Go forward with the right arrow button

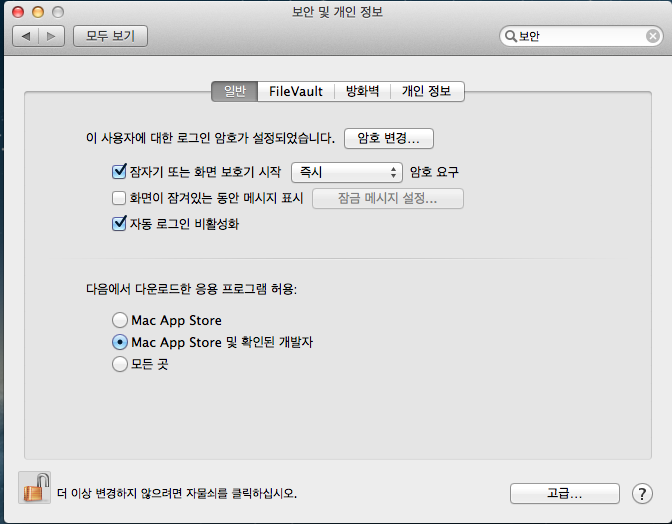click(51, 36)
